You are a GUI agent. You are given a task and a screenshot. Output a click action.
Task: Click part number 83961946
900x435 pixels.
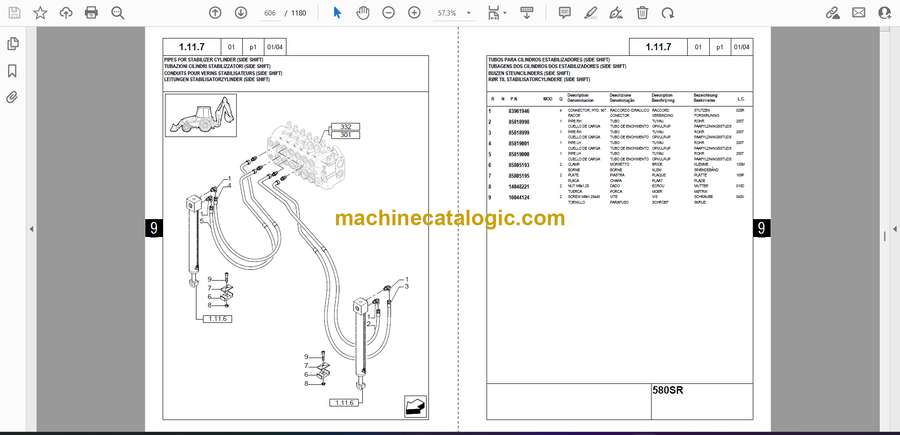click(x=519, y=111)
